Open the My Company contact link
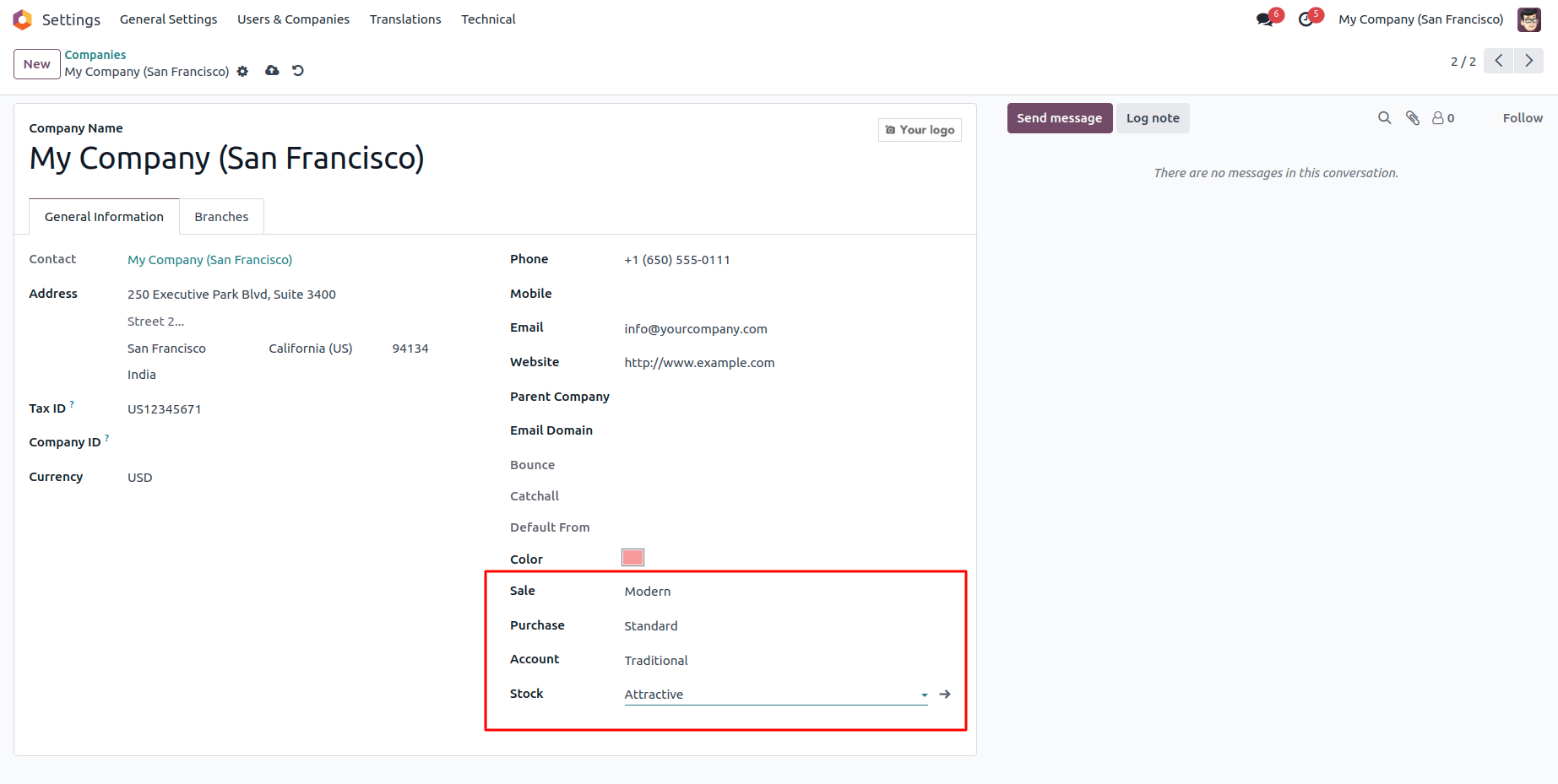1558x784 pixels. click(x=209, y=260)
